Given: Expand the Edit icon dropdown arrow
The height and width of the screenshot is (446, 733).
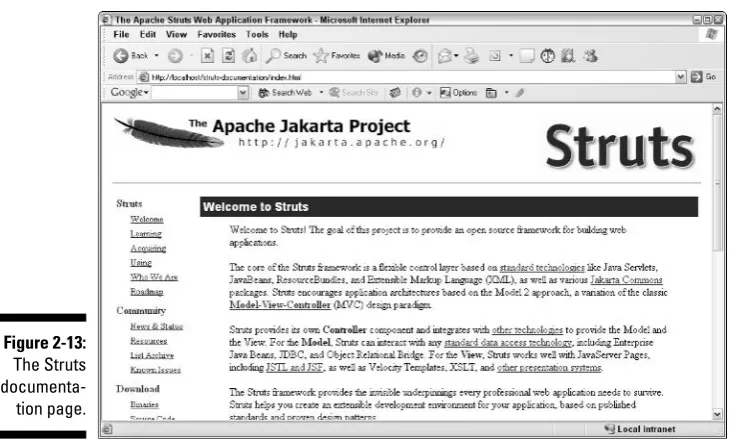Looking at the screenshot, I should (x=511, y=56).
